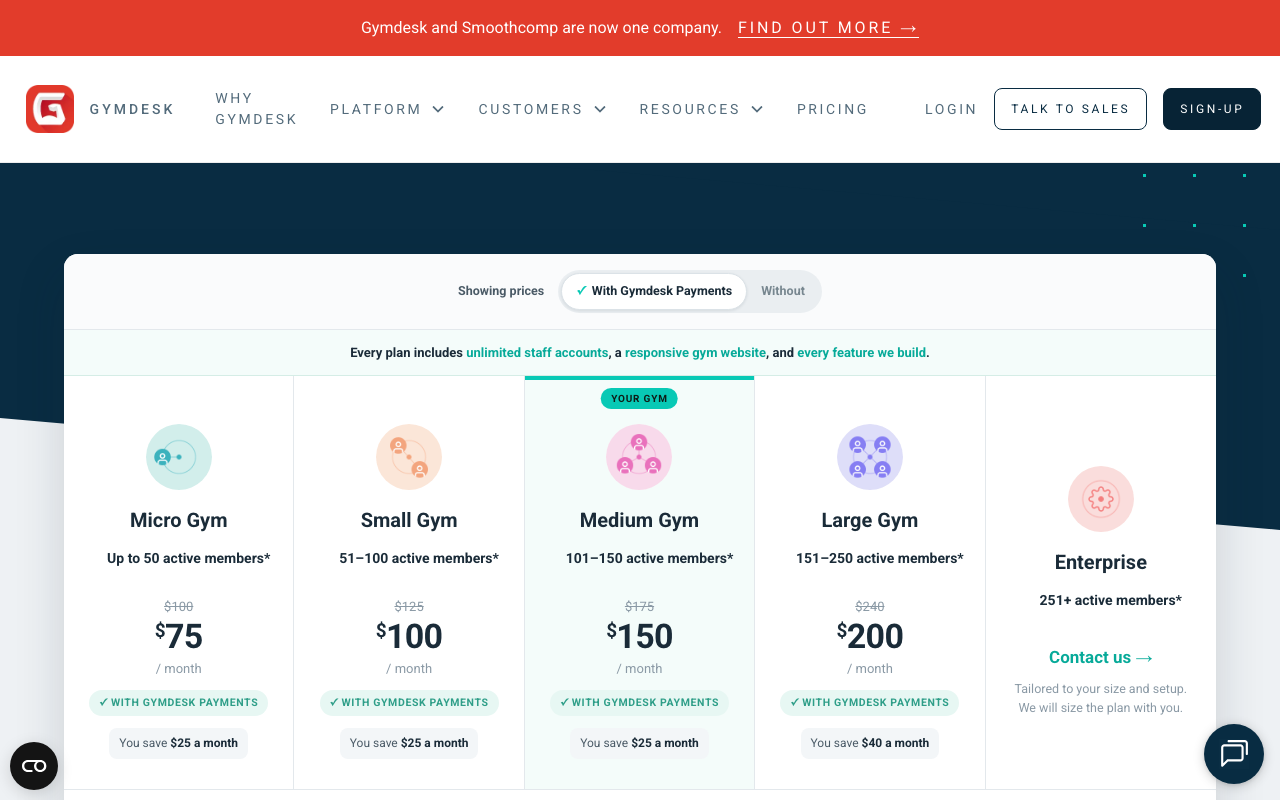The width and height of the screenshot is (1280, 800).
Task: Click 'You save $40 a month' label
Action: pyautogui.click(x=870, y=743)
